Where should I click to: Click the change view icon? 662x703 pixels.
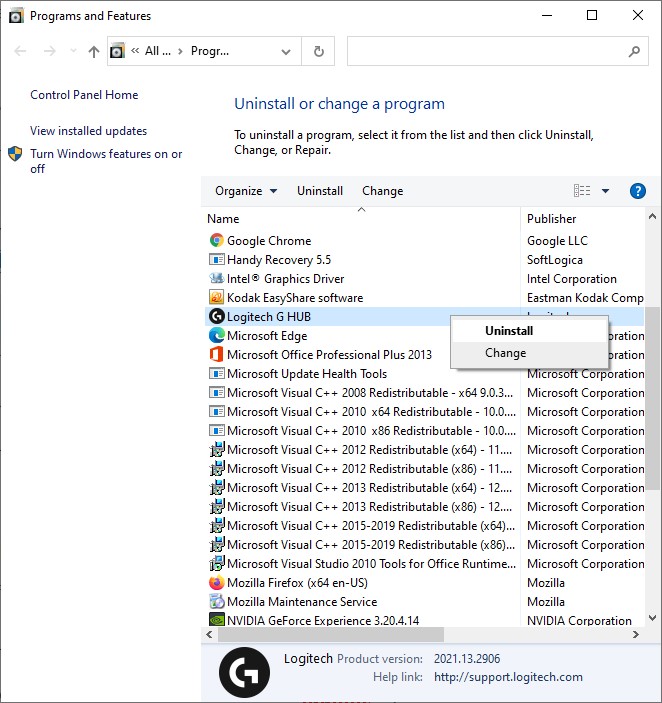(582, 191)
